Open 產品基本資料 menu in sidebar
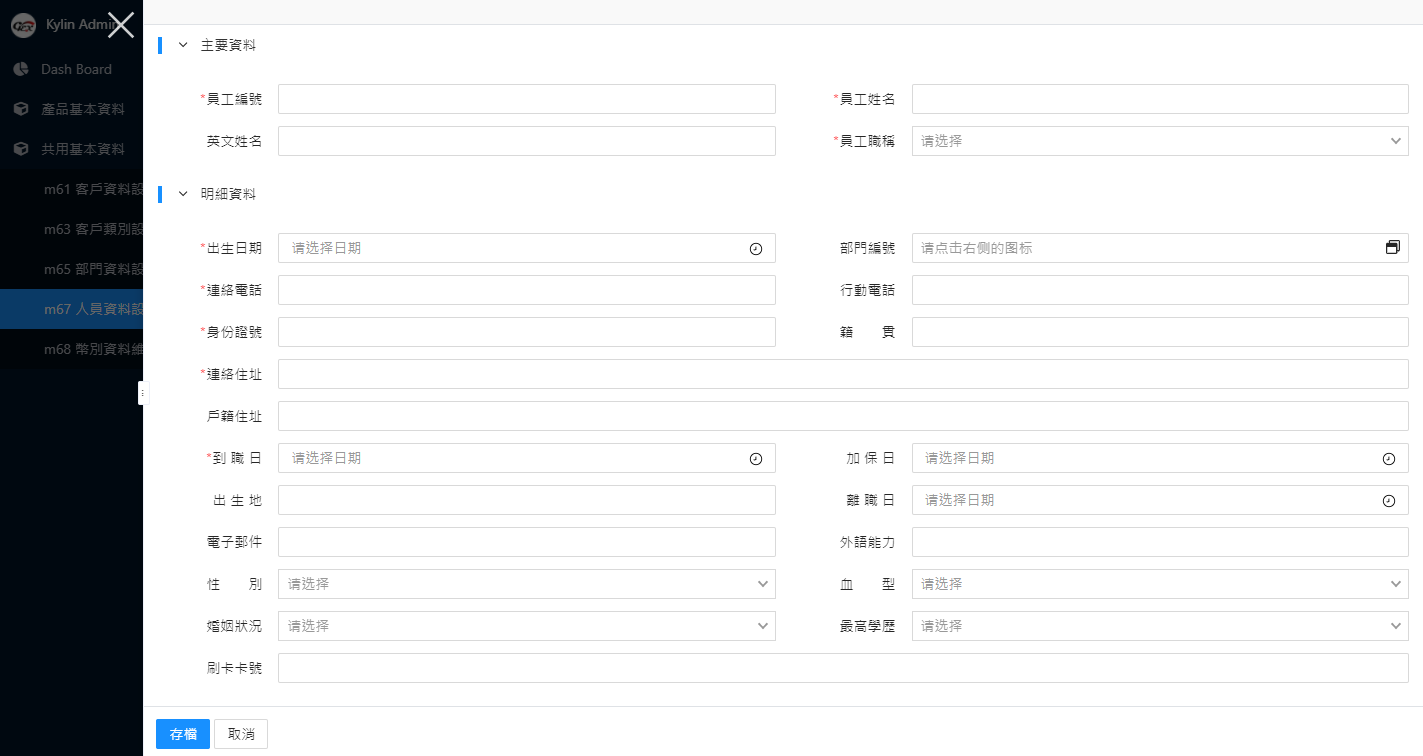1423x756 pixels. coord(82,109)
